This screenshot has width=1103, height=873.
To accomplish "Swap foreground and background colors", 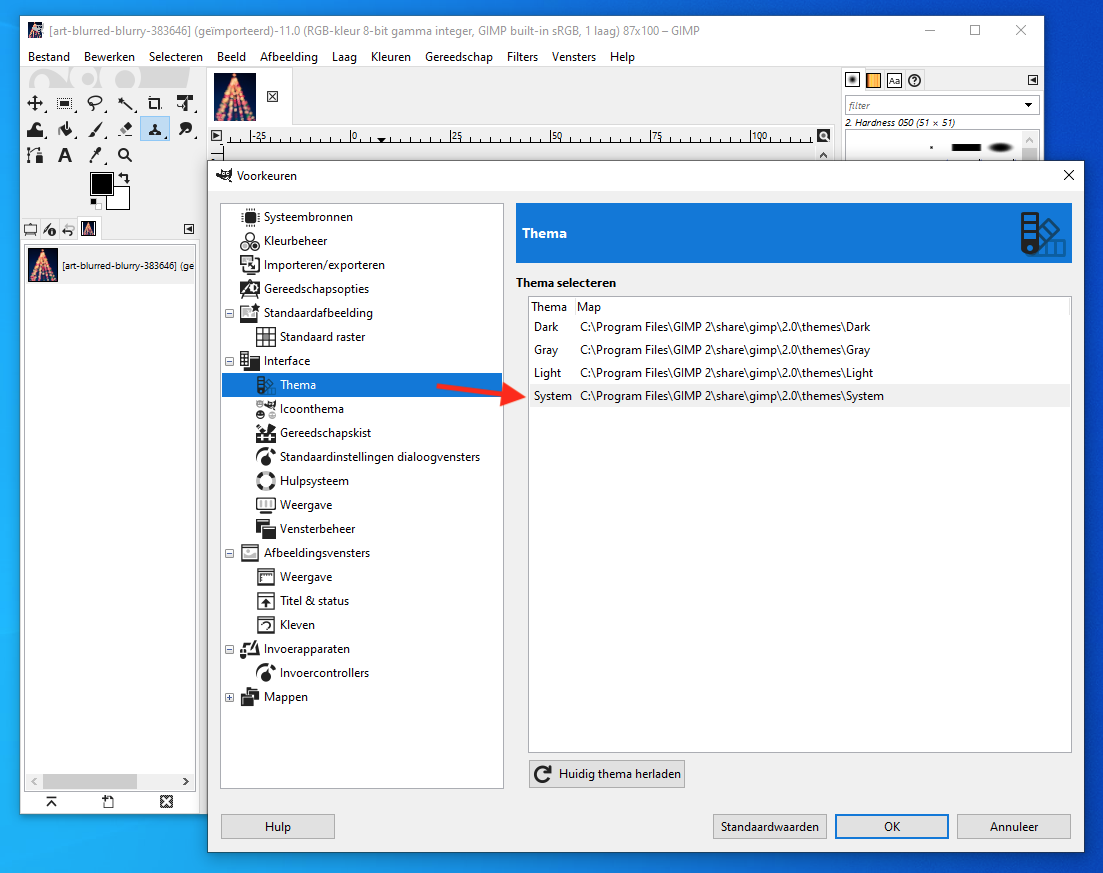I will coord(124,178).
